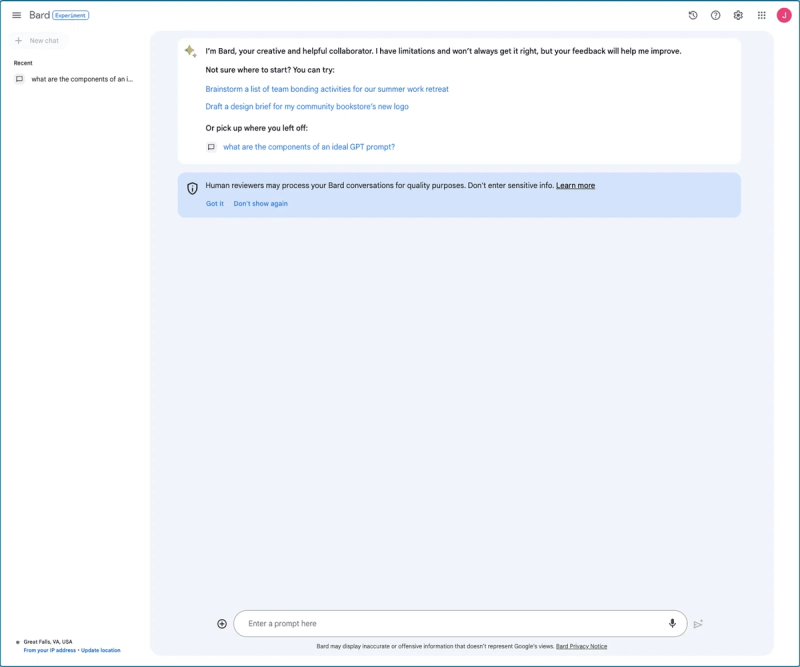Activate the microphone voice input
Image resolution: width=800 pixels, height=667 pixels.
point(672,623)
